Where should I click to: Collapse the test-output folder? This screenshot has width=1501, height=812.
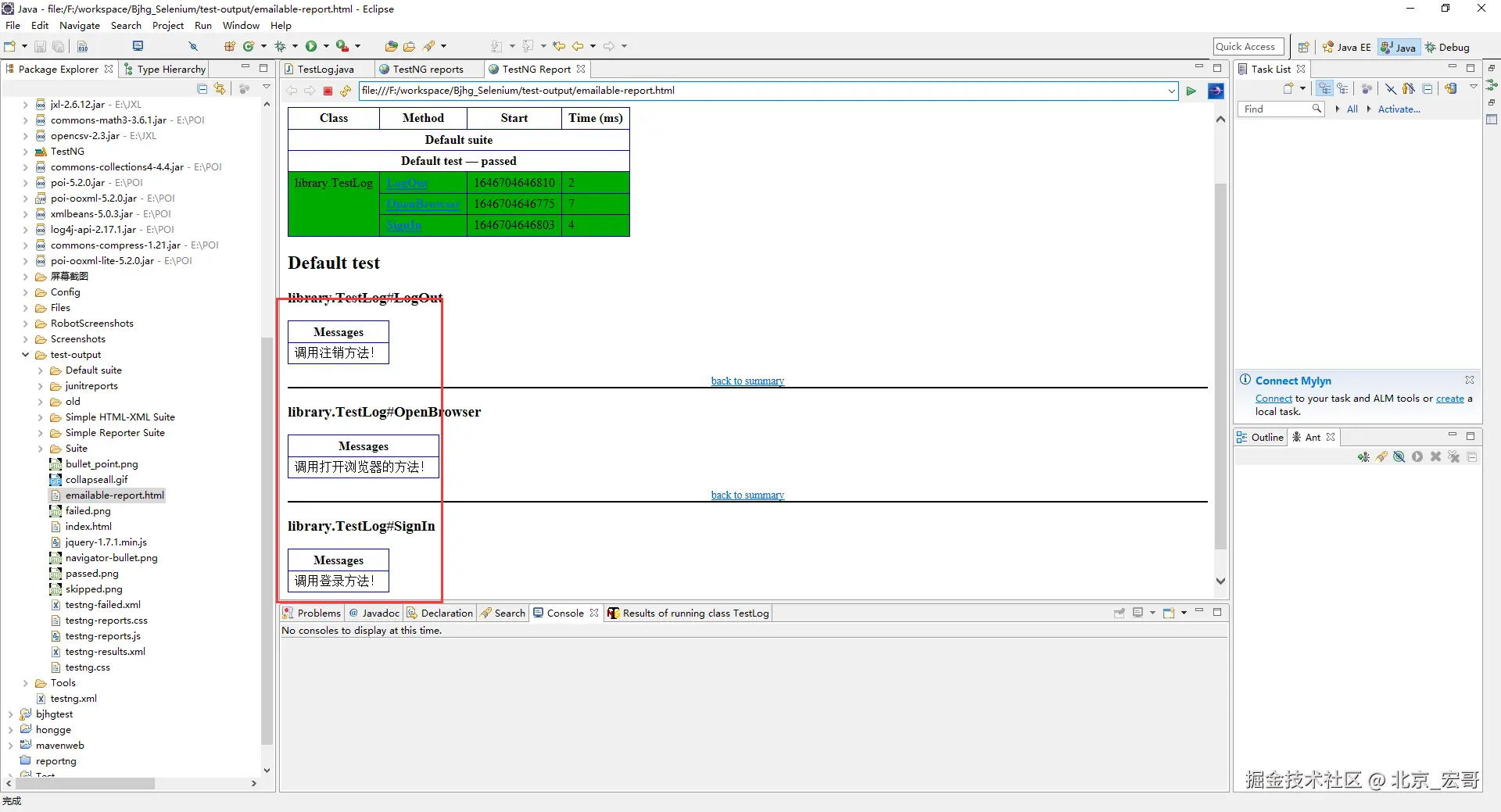26,355
